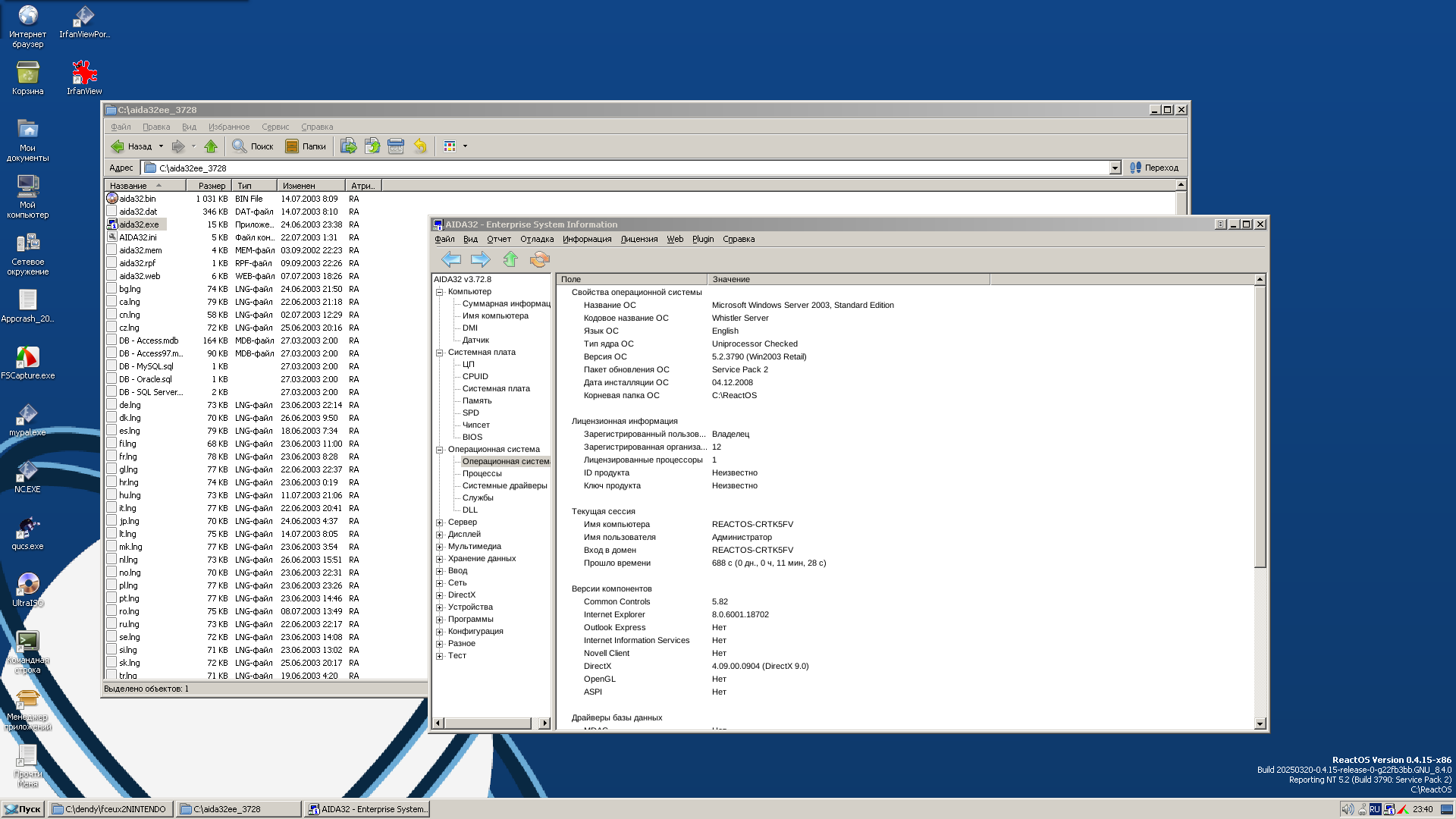Toggle the Папки folders pane button

(x=306, y=146)
